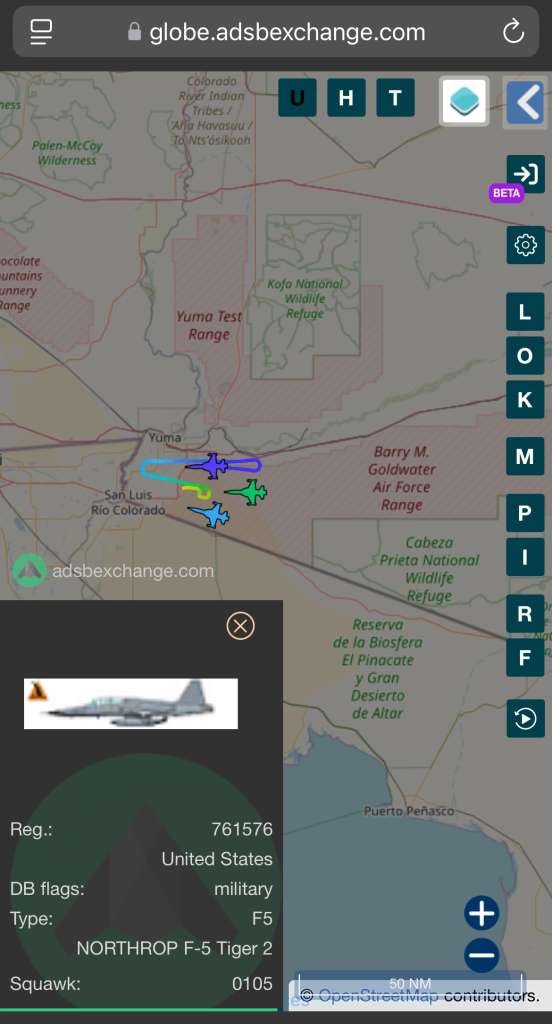Toggle the U filter button

point(297,98)
